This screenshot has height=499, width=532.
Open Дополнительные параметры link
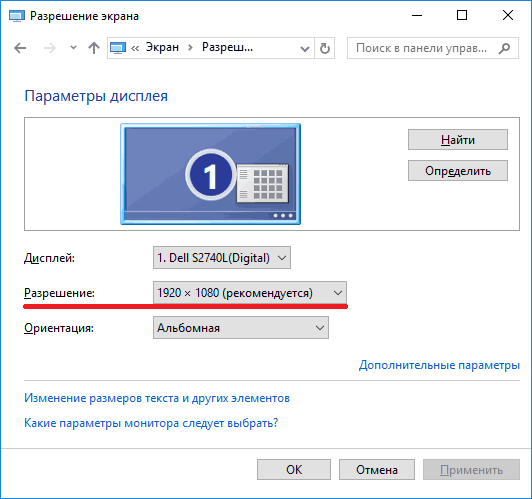439,365
